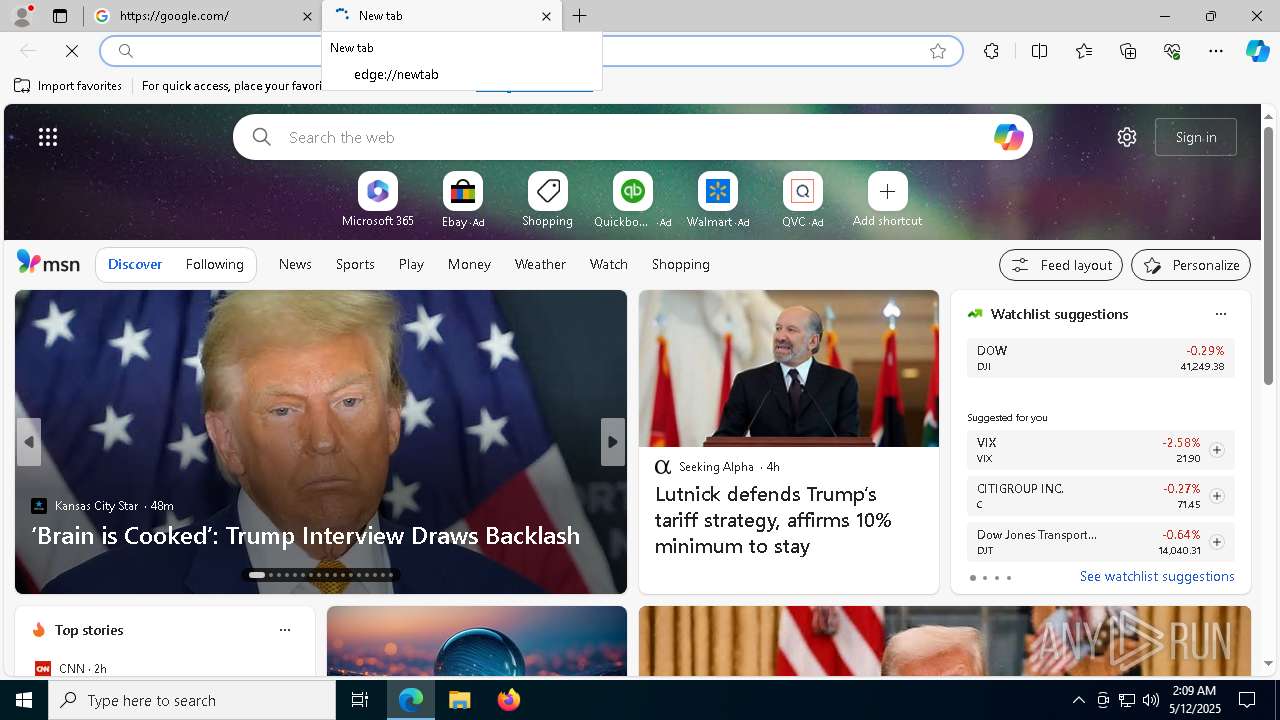The width and height of the screenshot is (1280, 720).
Task: Open a new tab with plus button
Action: [580, 16]
